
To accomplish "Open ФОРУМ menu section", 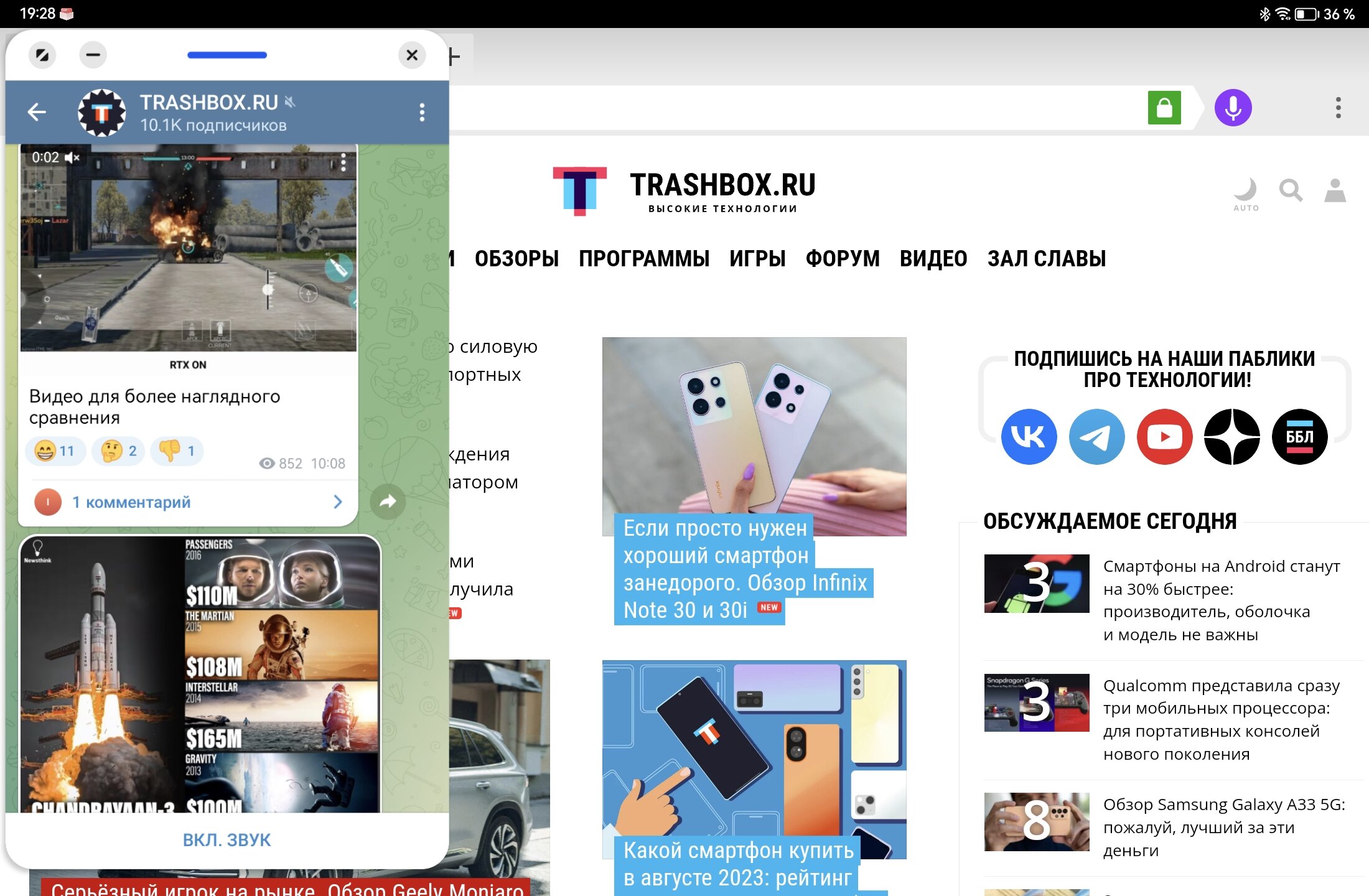I will click(x=843, y=258).
